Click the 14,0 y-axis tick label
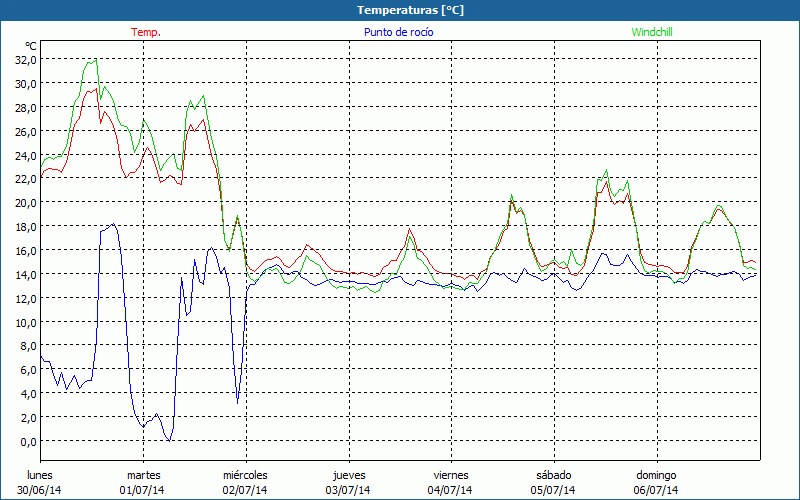The image size is (800, 500). 26,274
